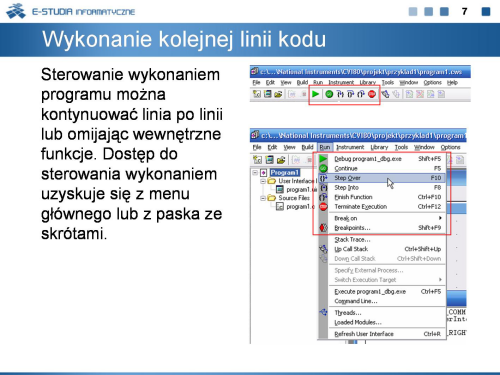500x375 pixels.
Task: Collapse the Source Files folder node
Action: (x=263, y=198)
